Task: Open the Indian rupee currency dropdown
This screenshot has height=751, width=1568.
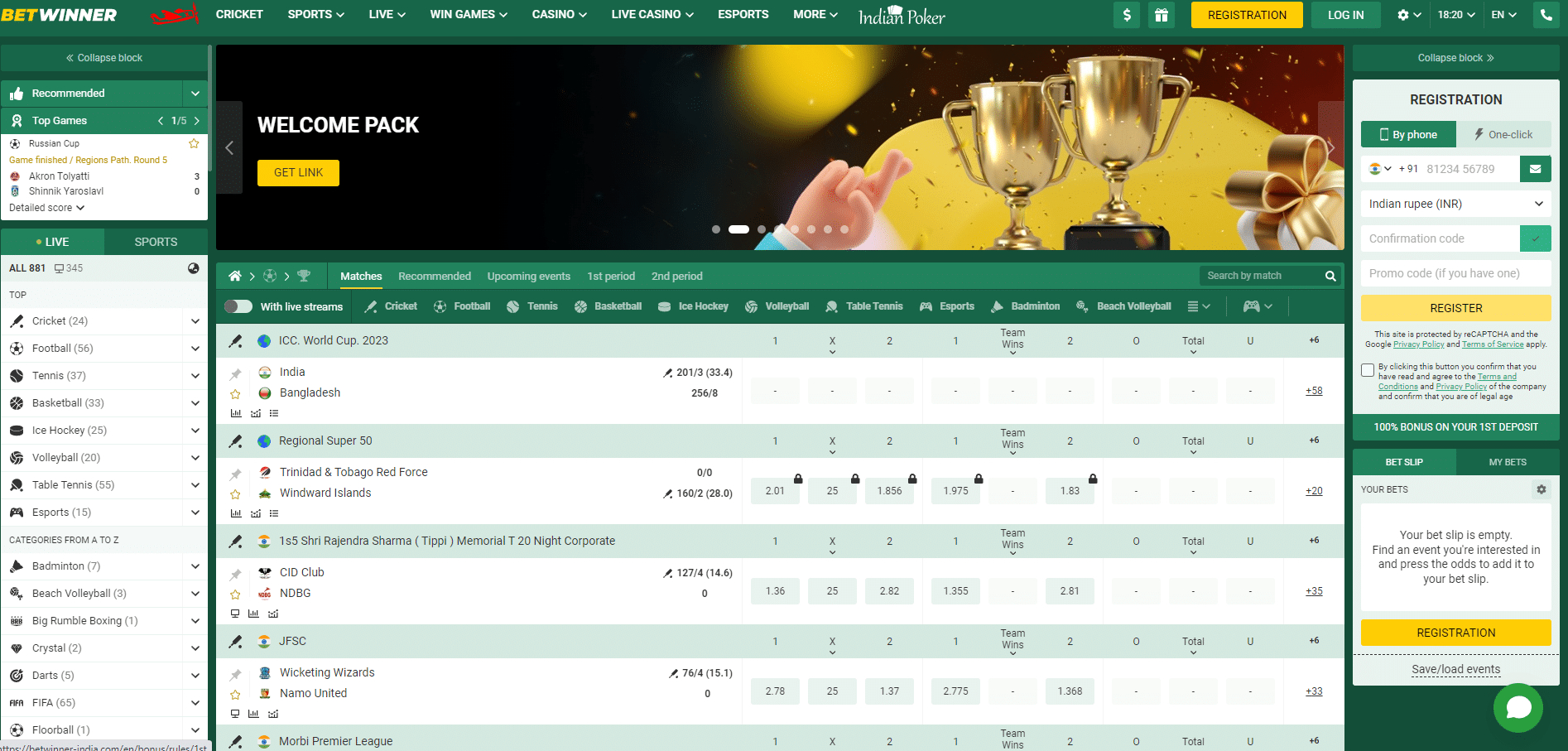Action: (x=1455, y=204)
